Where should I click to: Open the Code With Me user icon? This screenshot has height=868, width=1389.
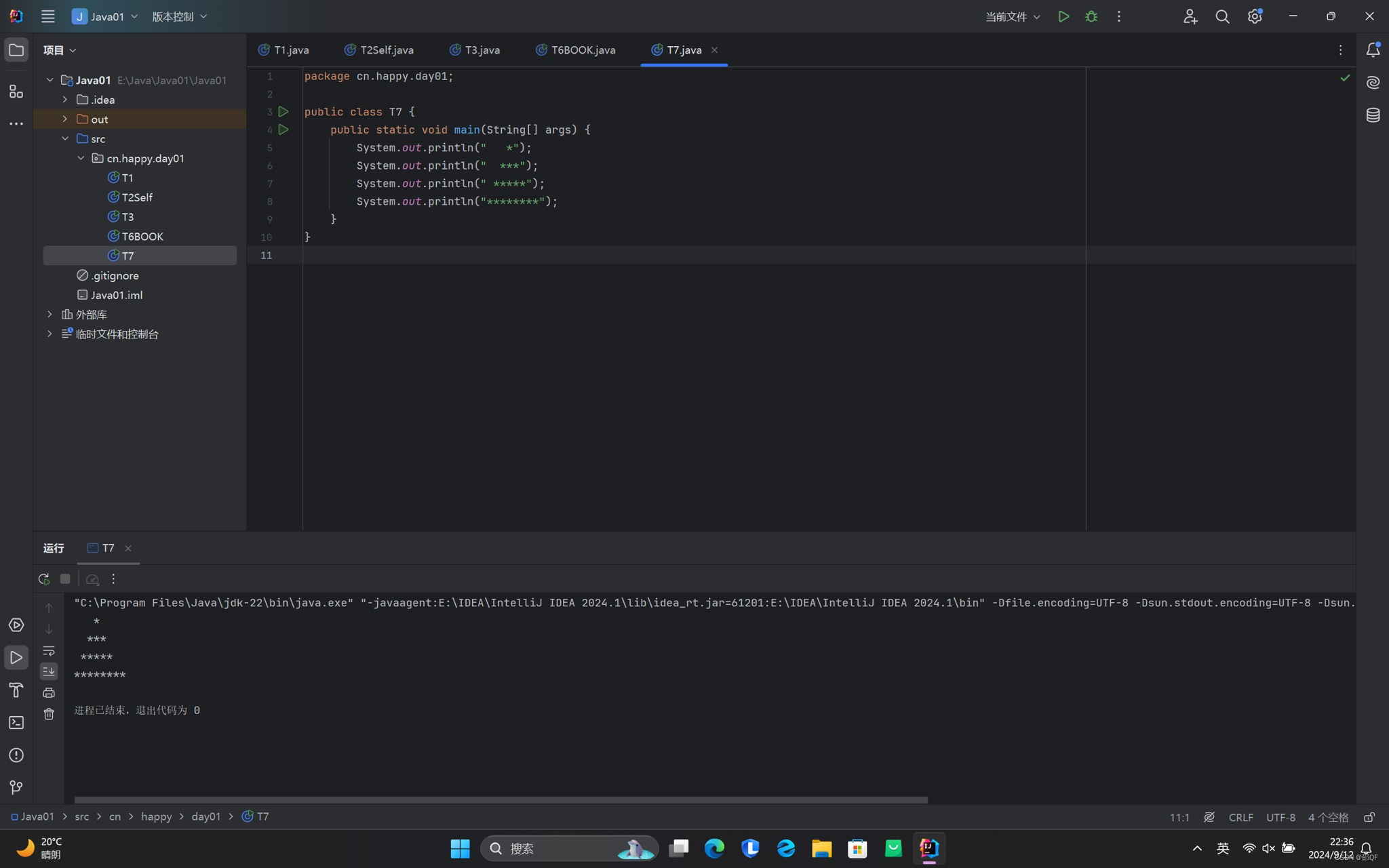click(x=1190, y=16)
